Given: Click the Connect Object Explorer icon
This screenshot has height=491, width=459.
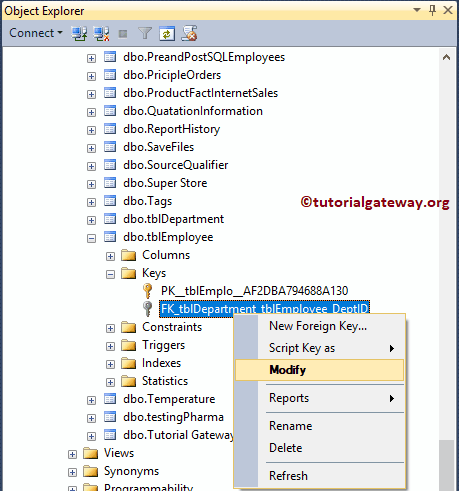Looking at the screenshot, I should tap(79, 34).
